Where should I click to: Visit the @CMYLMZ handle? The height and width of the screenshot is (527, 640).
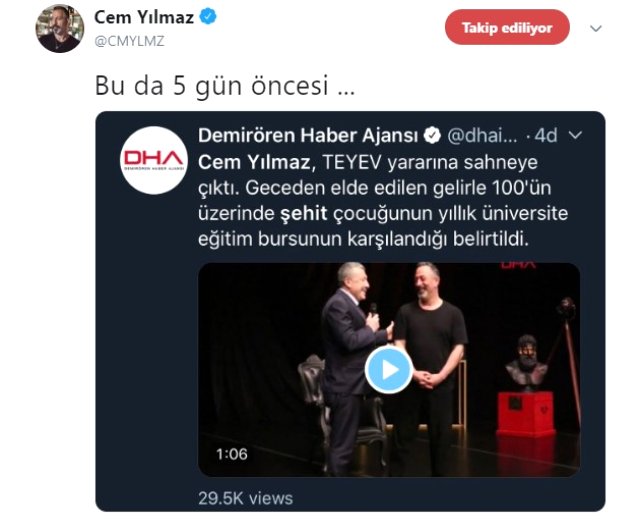click(x=129, y=41)
